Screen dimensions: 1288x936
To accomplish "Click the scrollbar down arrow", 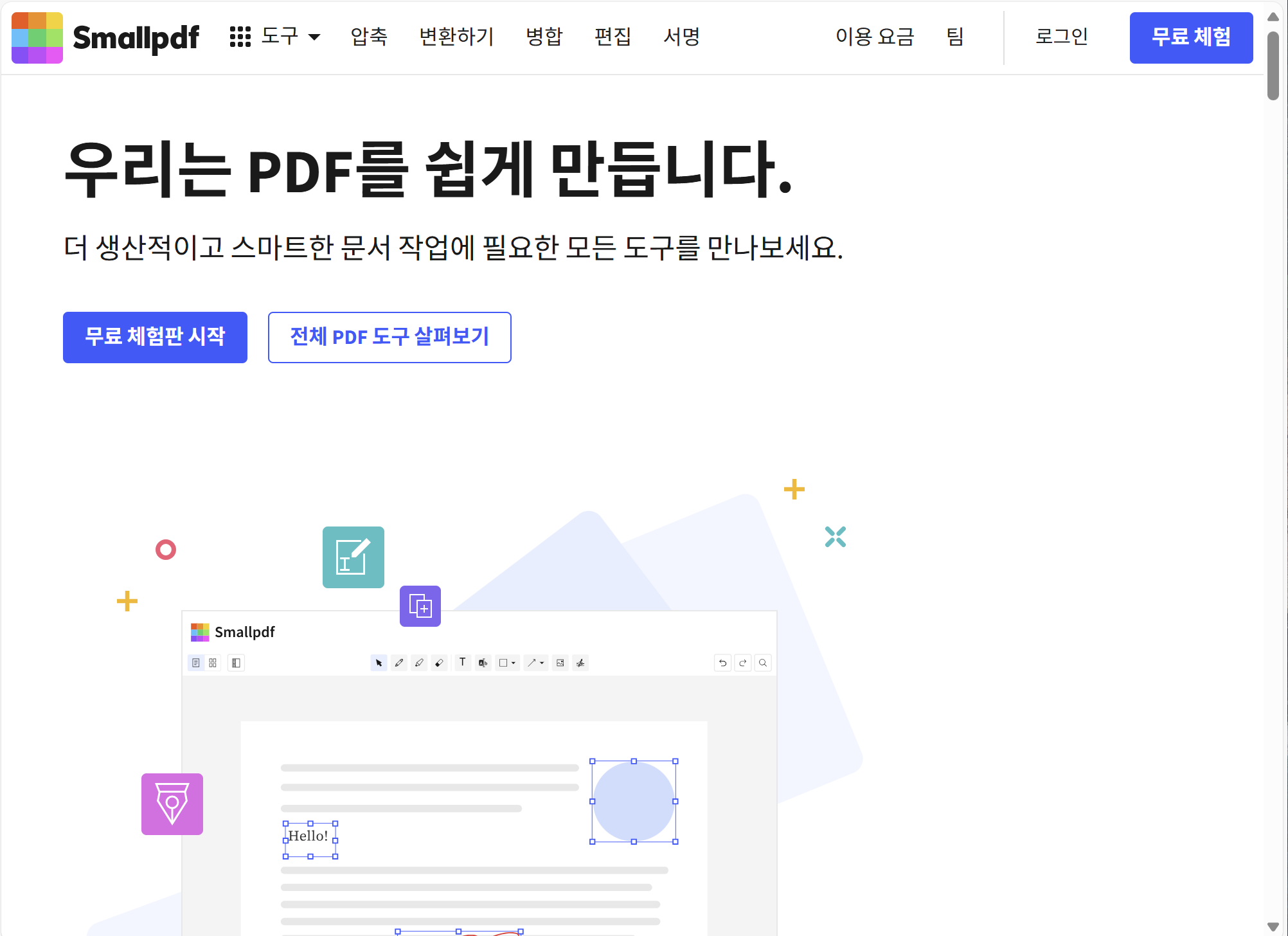I will (1273, 926).
